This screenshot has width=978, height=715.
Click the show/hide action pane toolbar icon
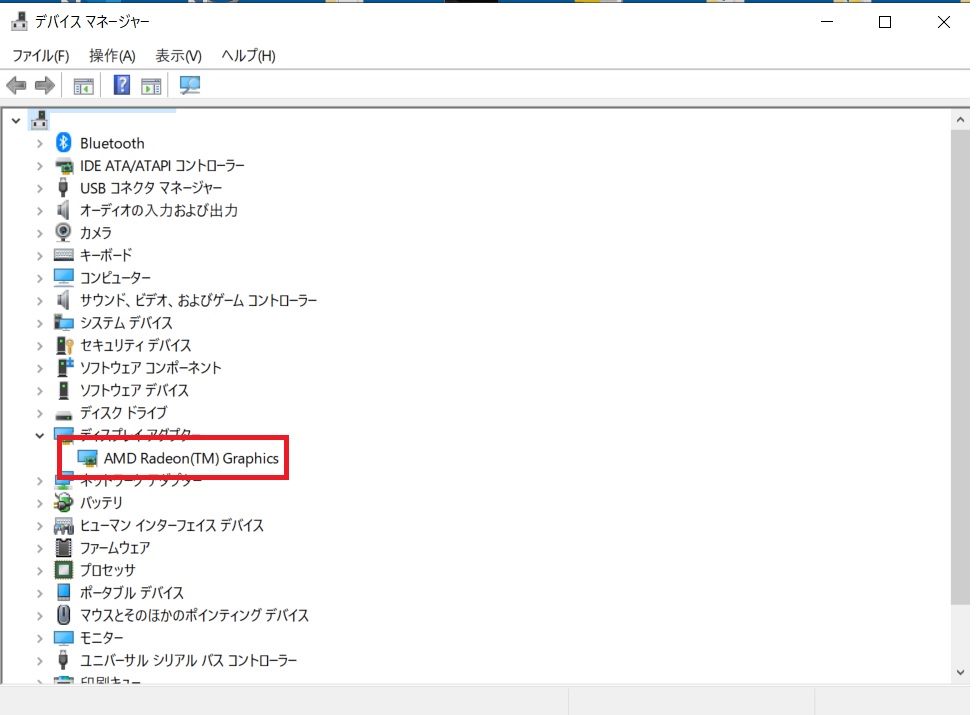151,85
